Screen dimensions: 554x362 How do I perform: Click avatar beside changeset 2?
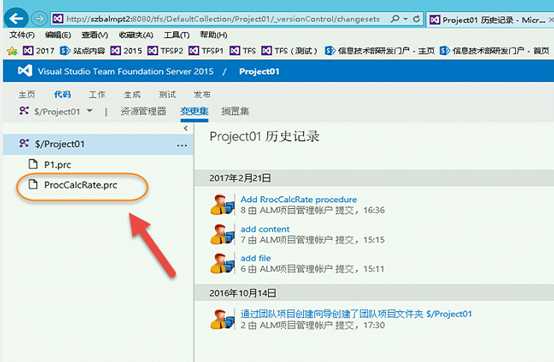pyautogui.click(x=222, y=319)
